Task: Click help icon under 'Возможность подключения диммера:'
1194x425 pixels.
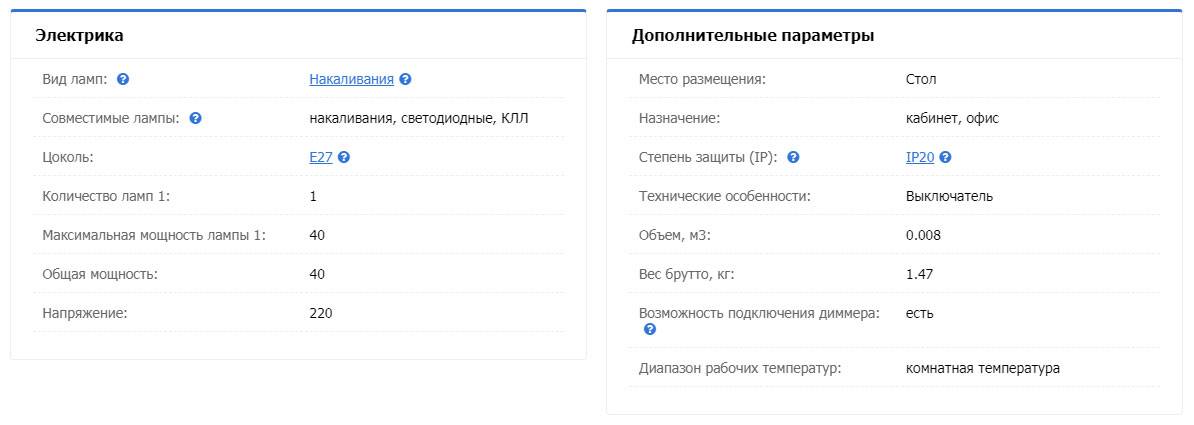Action: [x=650, y=330]
